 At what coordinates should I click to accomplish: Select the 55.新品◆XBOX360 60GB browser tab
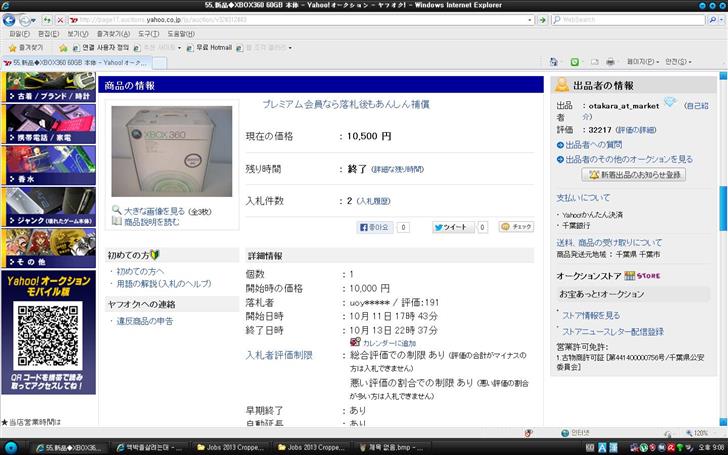(x=76, y=63)
